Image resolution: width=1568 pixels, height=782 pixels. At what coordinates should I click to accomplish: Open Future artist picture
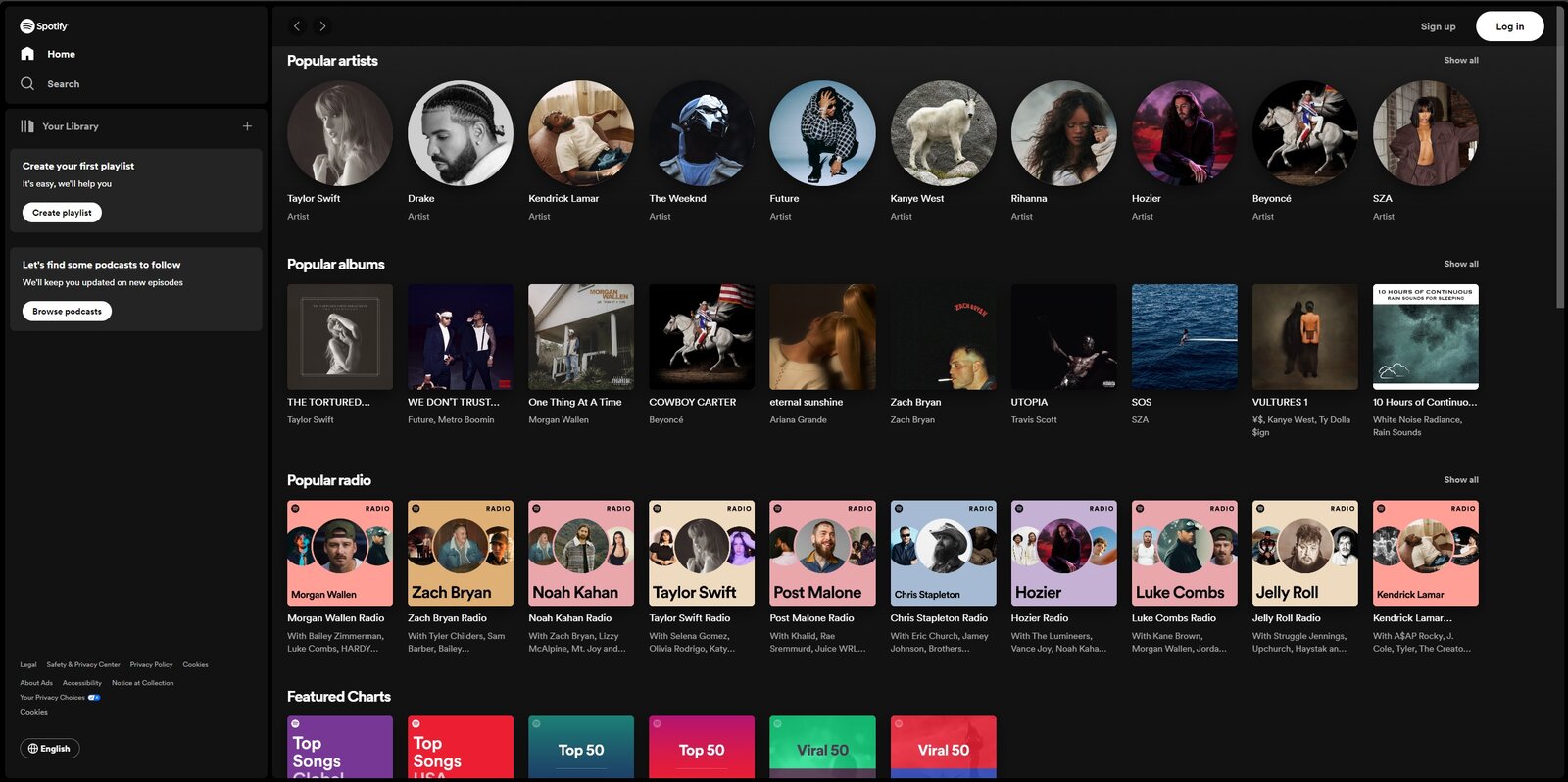(x=822, y=133)
